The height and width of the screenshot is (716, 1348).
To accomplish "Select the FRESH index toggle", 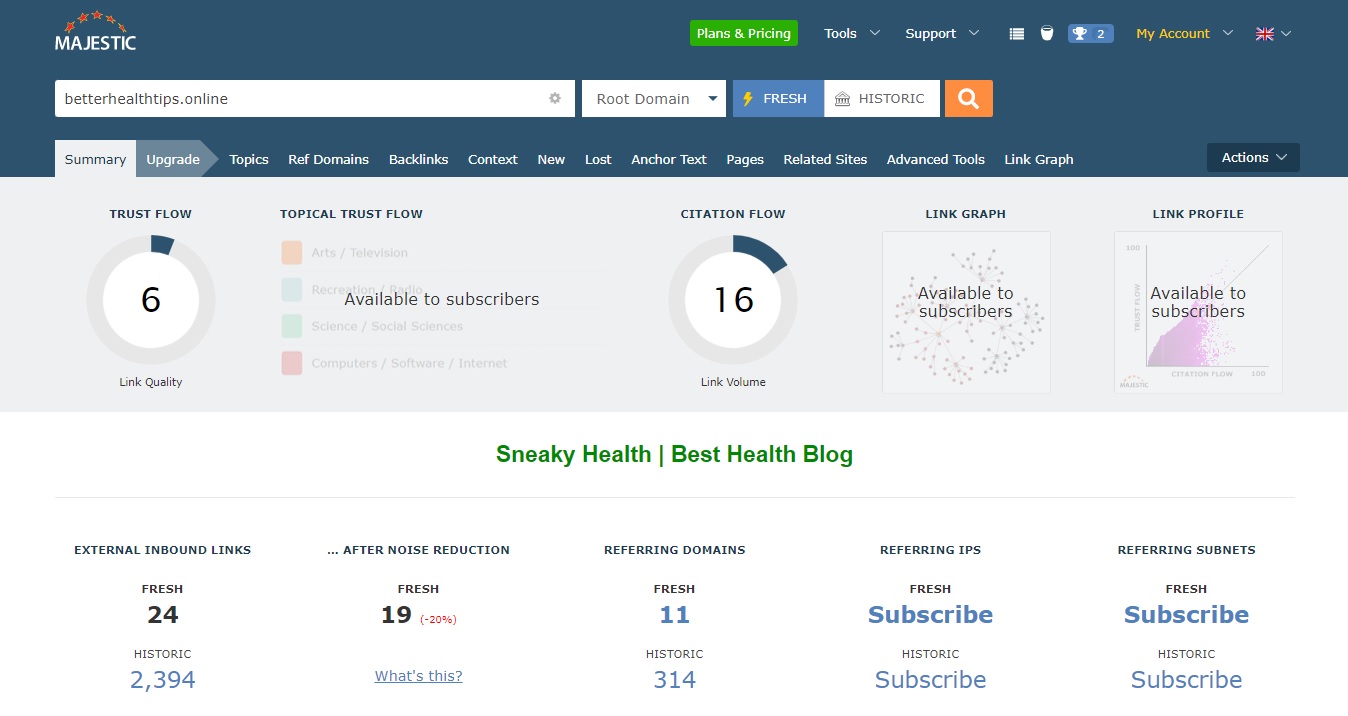I will (778, 98).
